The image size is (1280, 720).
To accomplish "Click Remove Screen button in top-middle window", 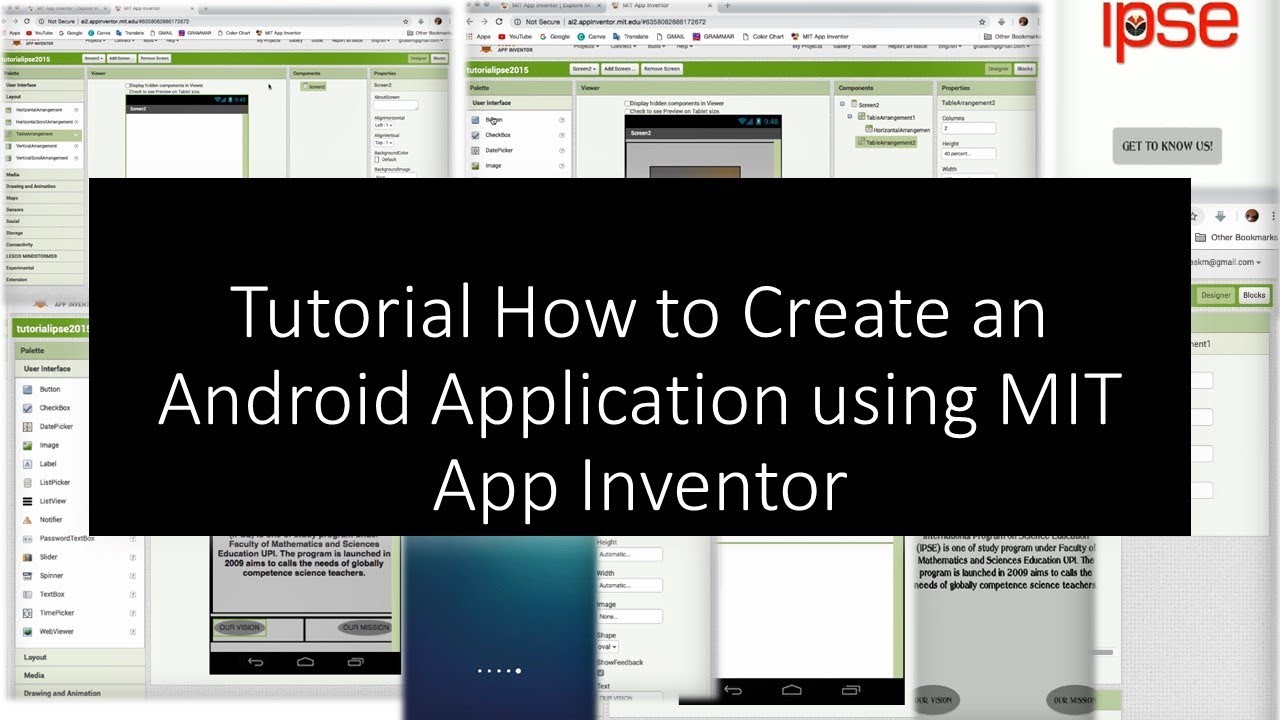I will (x=661, y=68).
